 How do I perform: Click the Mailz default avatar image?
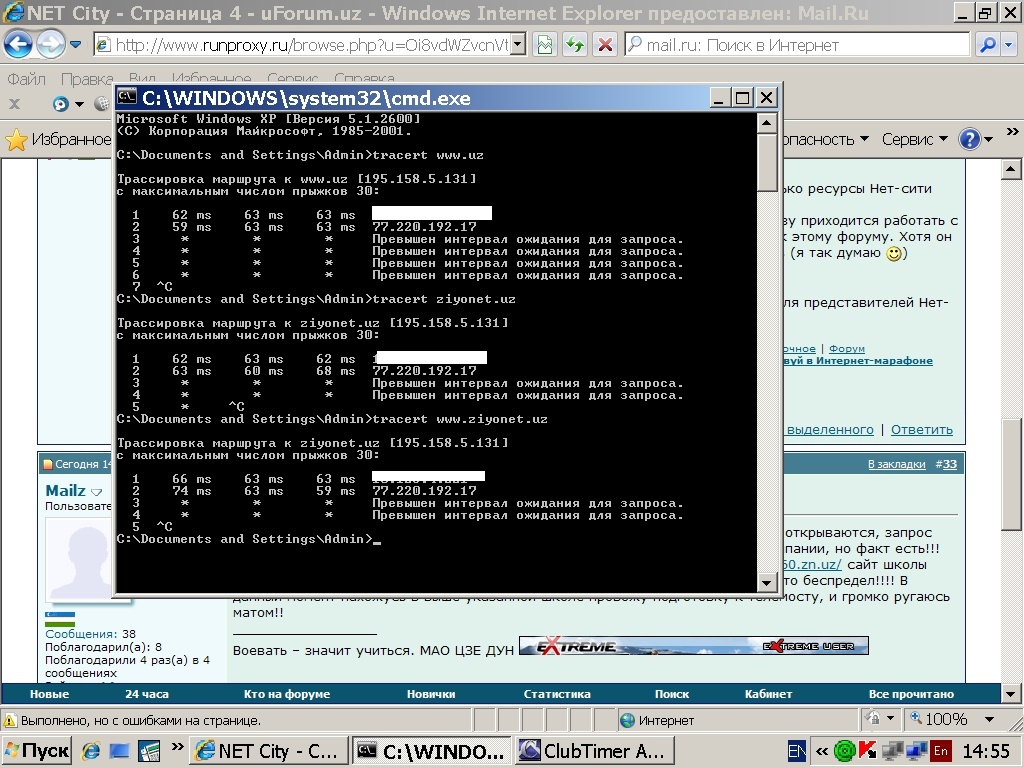click(x=79, y=559)
